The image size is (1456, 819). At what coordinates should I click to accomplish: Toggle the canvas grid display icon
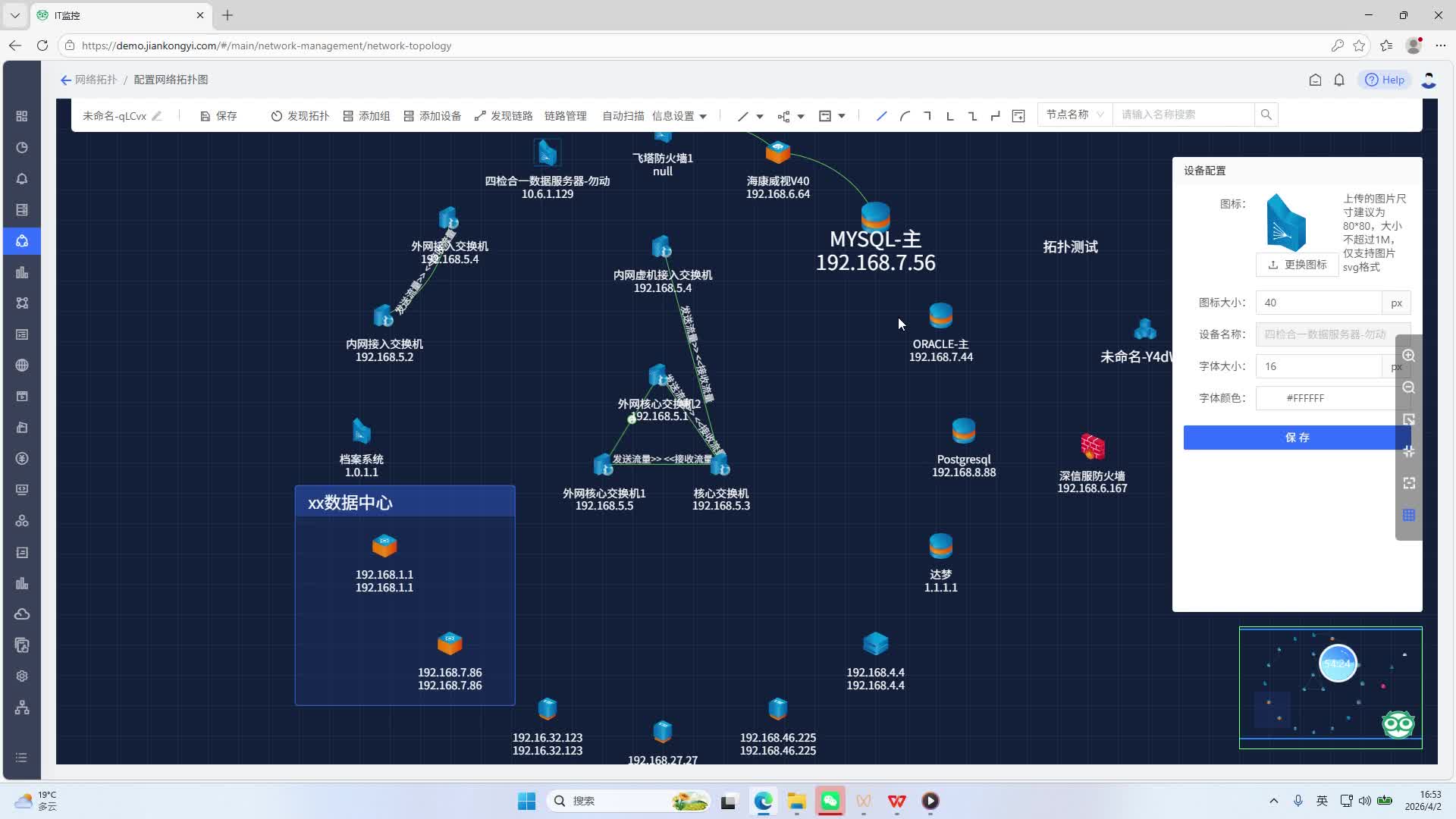1408,516
